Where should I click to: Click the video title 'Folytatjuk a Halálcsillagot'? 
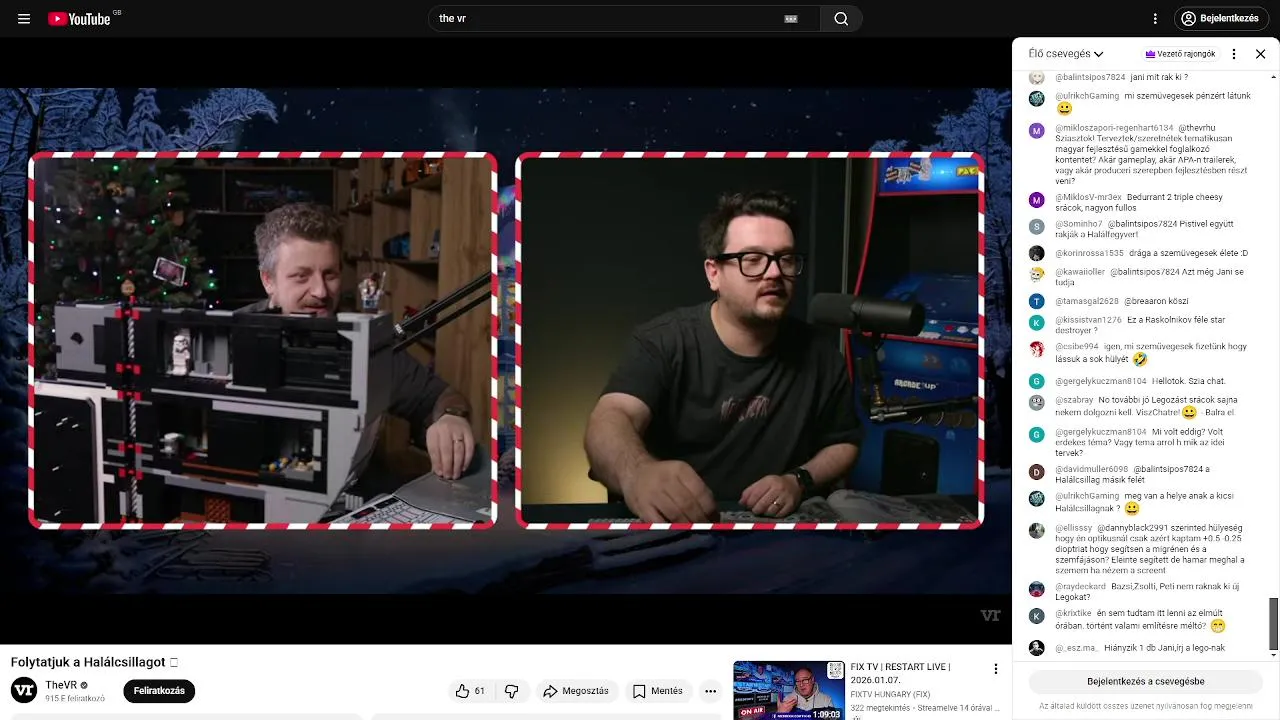pyautogui.click(x=88, y=662)
